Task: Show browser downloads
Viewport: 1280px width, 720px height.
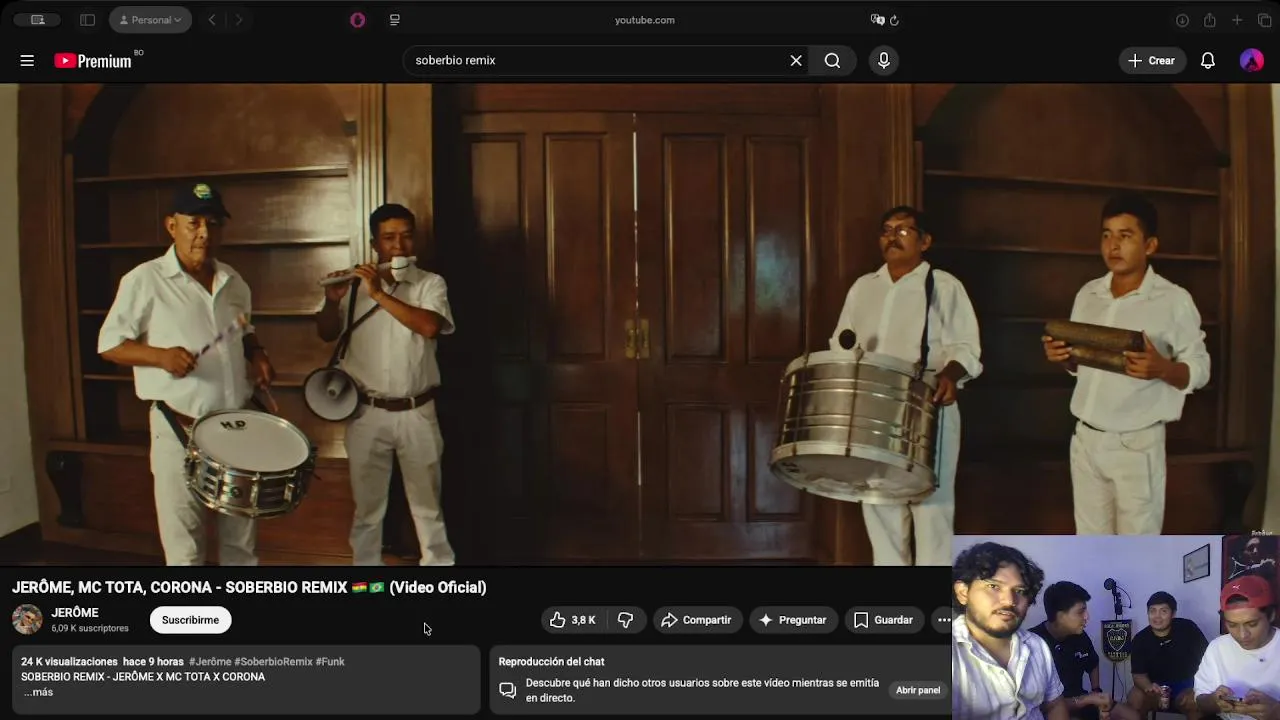Action: [x=1182, y=20]
